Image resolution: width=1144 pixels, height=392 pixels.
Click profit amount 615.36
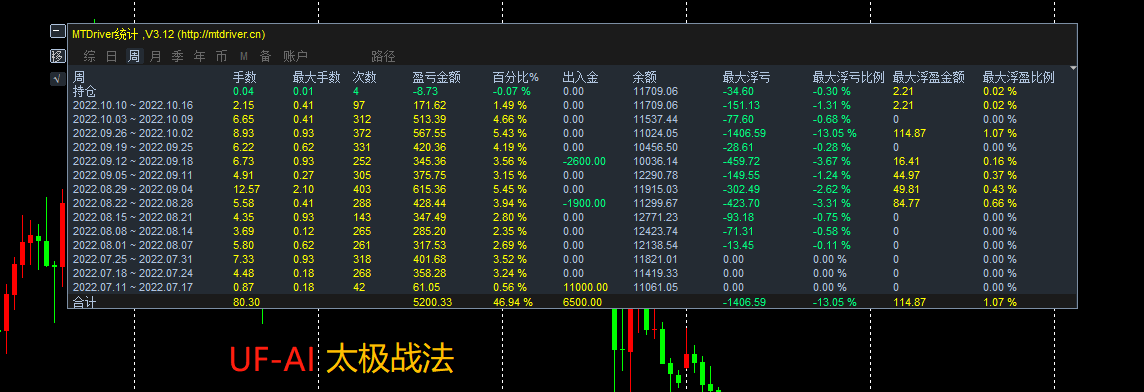pyautogui.click(x=429, y=189)
